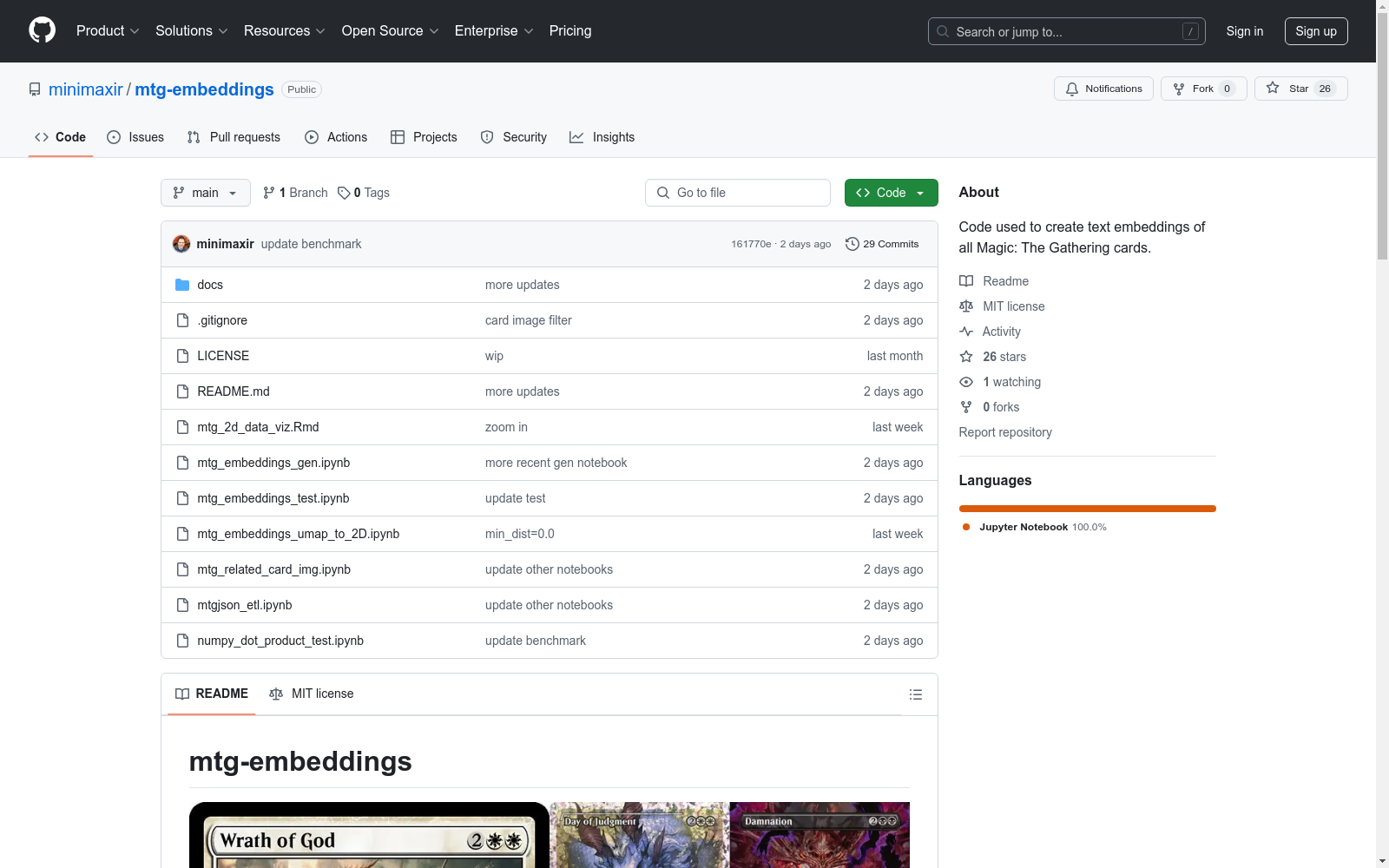
Task: Click the 'zoom in' commit message
Action: click(506, 427)
